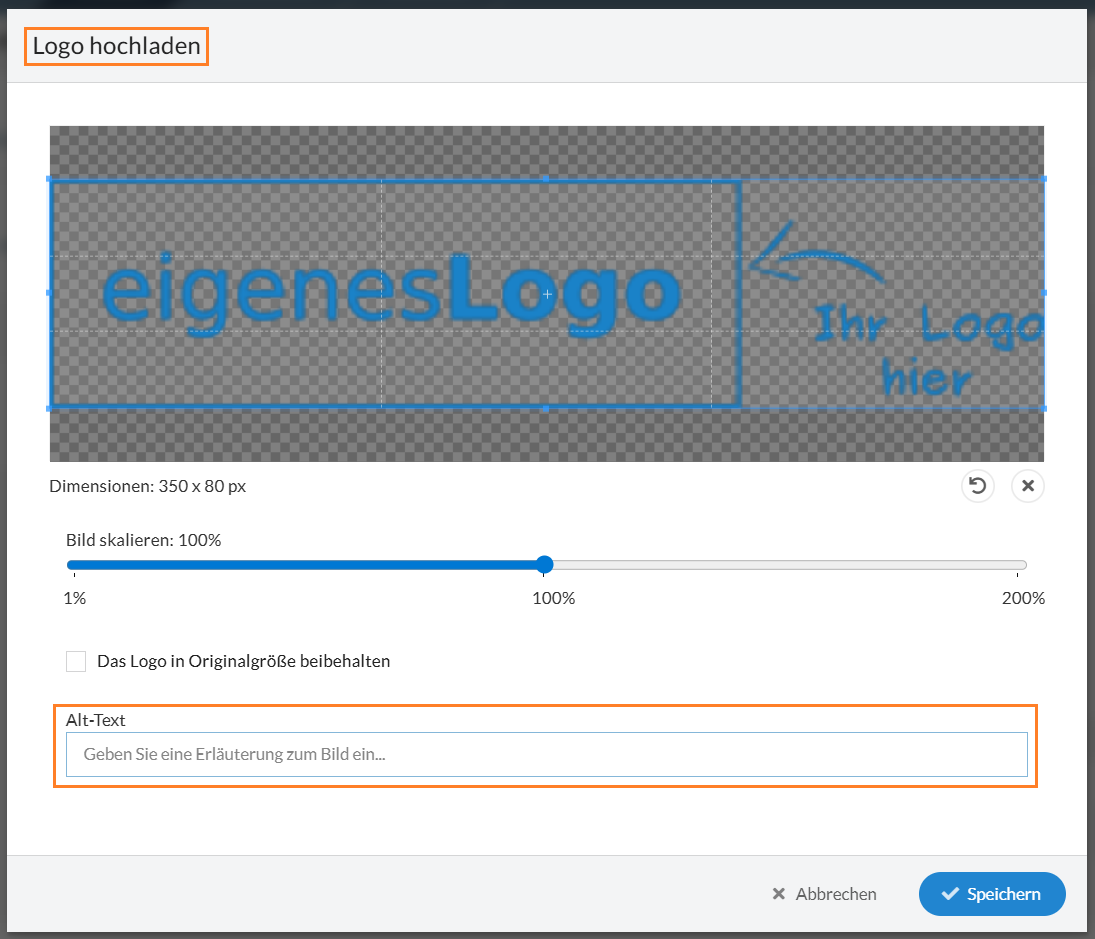This screenshot has height=939, width=1095.
Task: Select the top-center crop resize handle
Action: click(x=547, y=178)
